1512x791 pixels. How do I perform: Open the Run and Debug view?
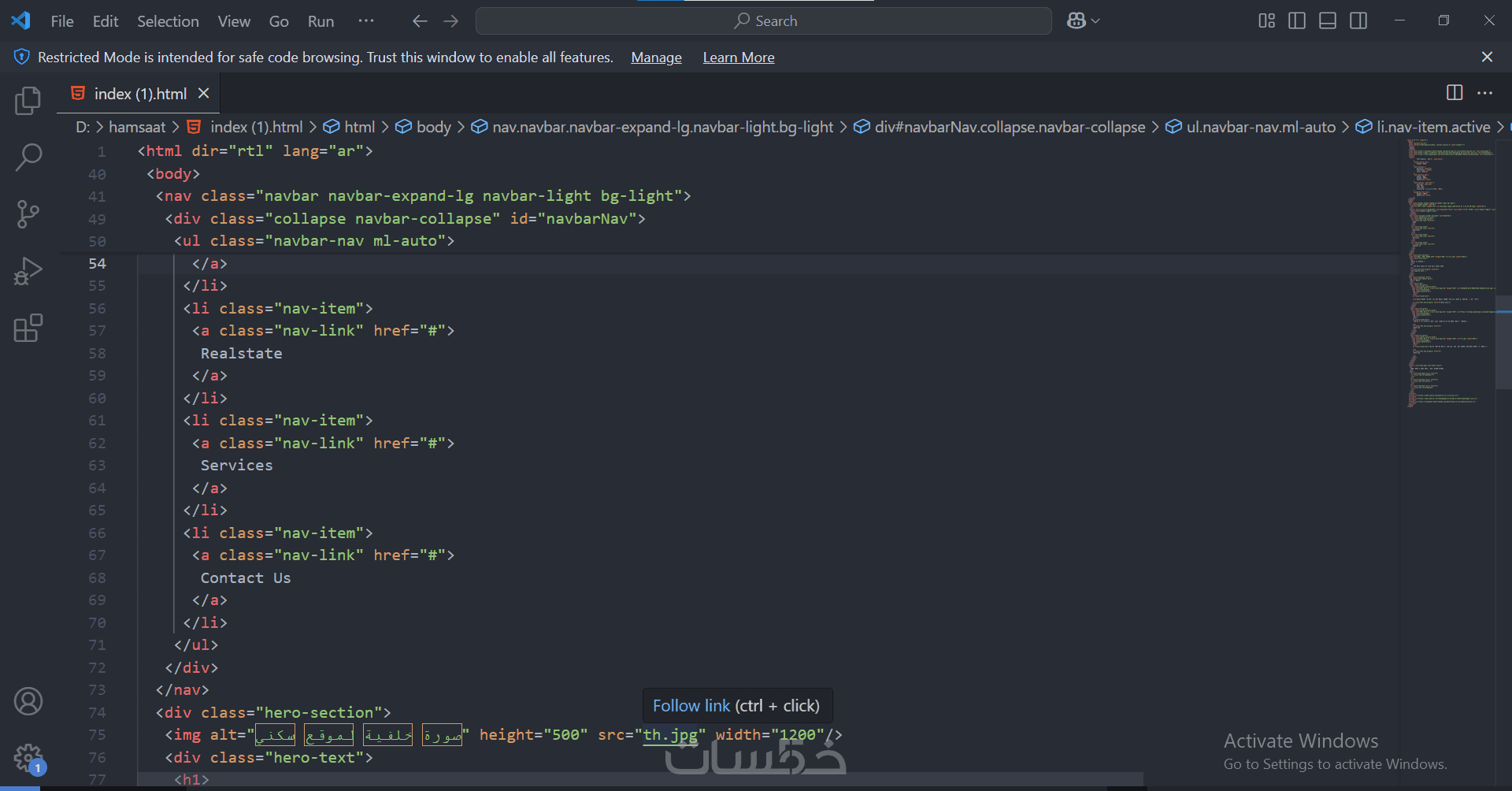click(28, 271)
